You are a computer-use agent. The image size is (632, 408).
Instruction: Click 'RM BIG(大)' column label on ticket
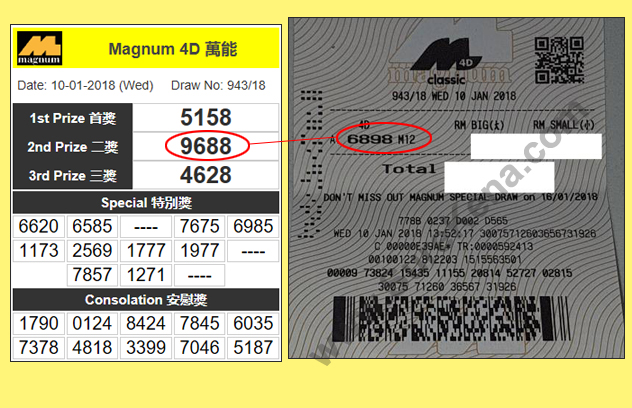point(479,125)
